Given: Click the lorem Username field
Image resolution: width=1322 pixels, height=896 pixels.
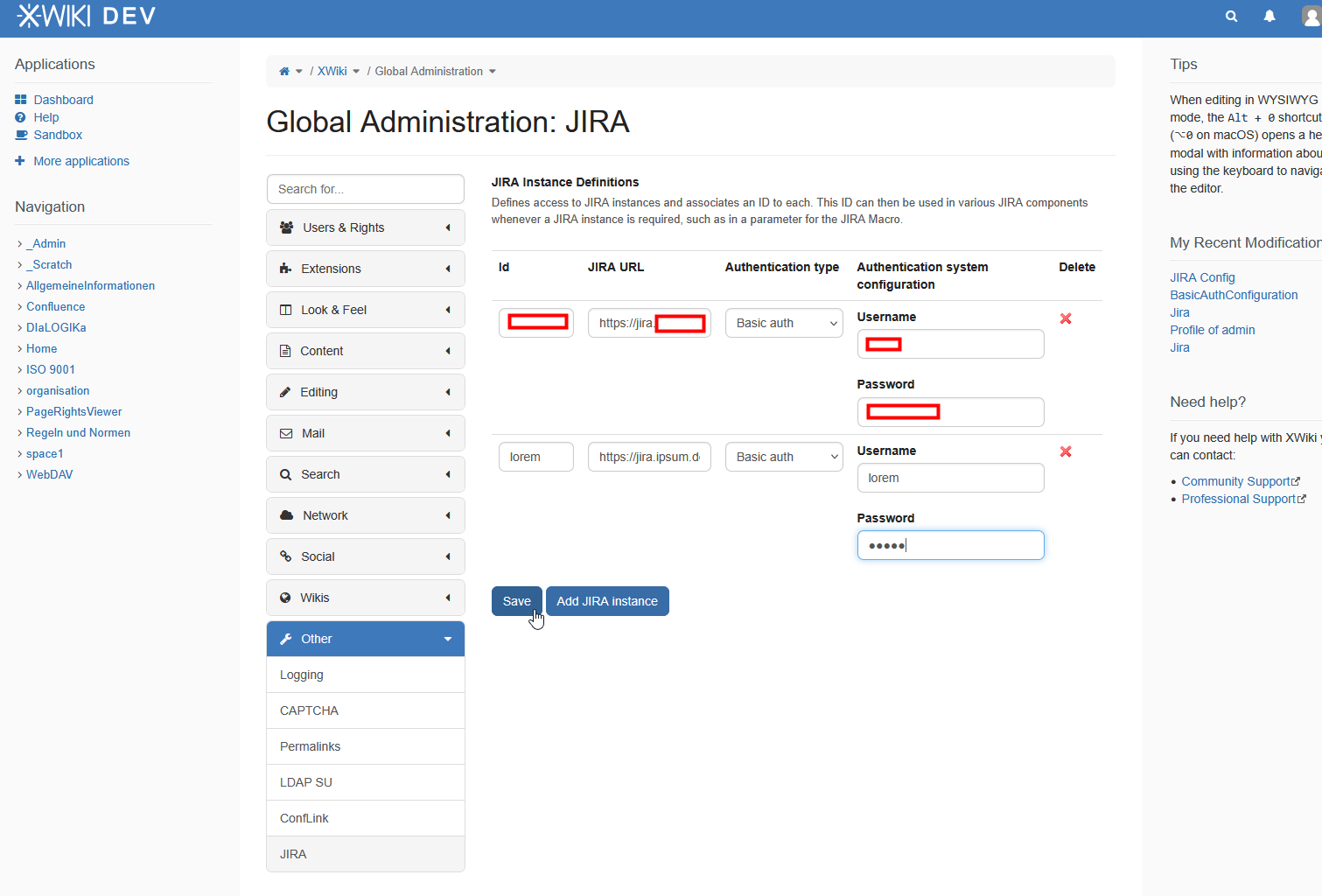Looking at the screenshot, I should click(x=950, y=478).
